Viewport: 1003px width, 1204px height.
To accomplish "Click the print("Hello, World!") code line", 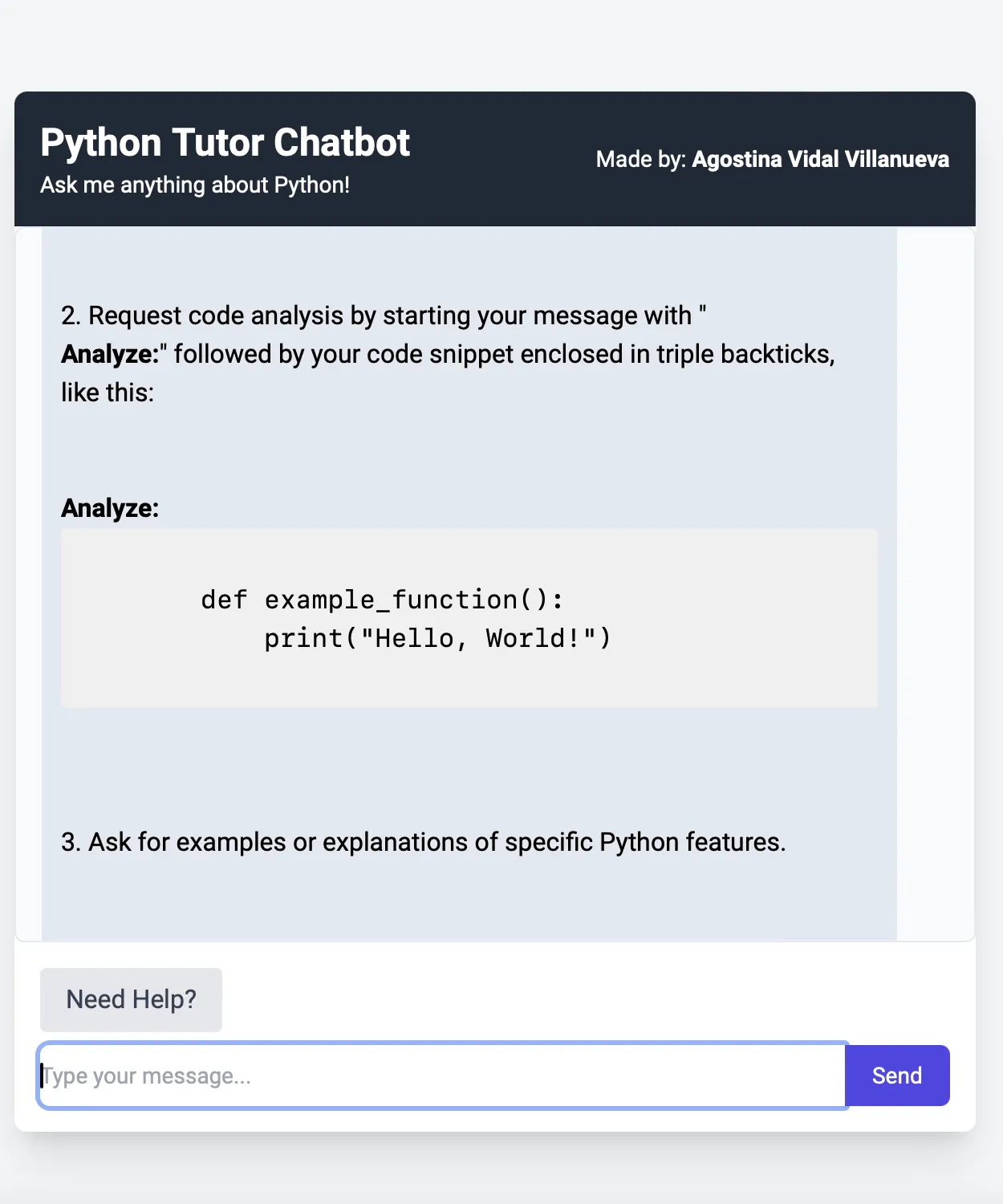I will 437,638.
